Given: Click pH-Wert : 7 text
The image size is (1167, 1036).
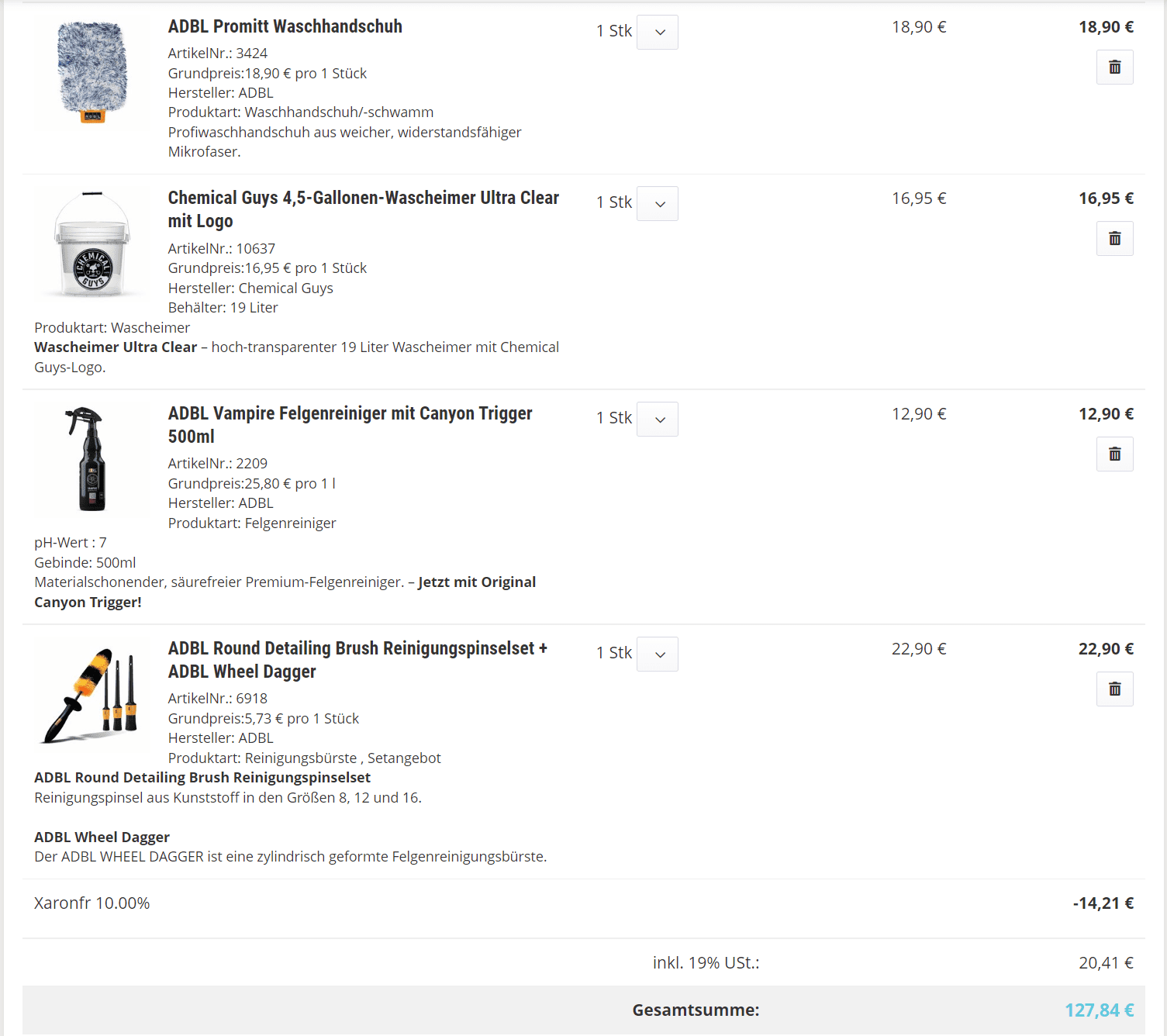Looking at the screenshot, I should (x=71, y=543).
